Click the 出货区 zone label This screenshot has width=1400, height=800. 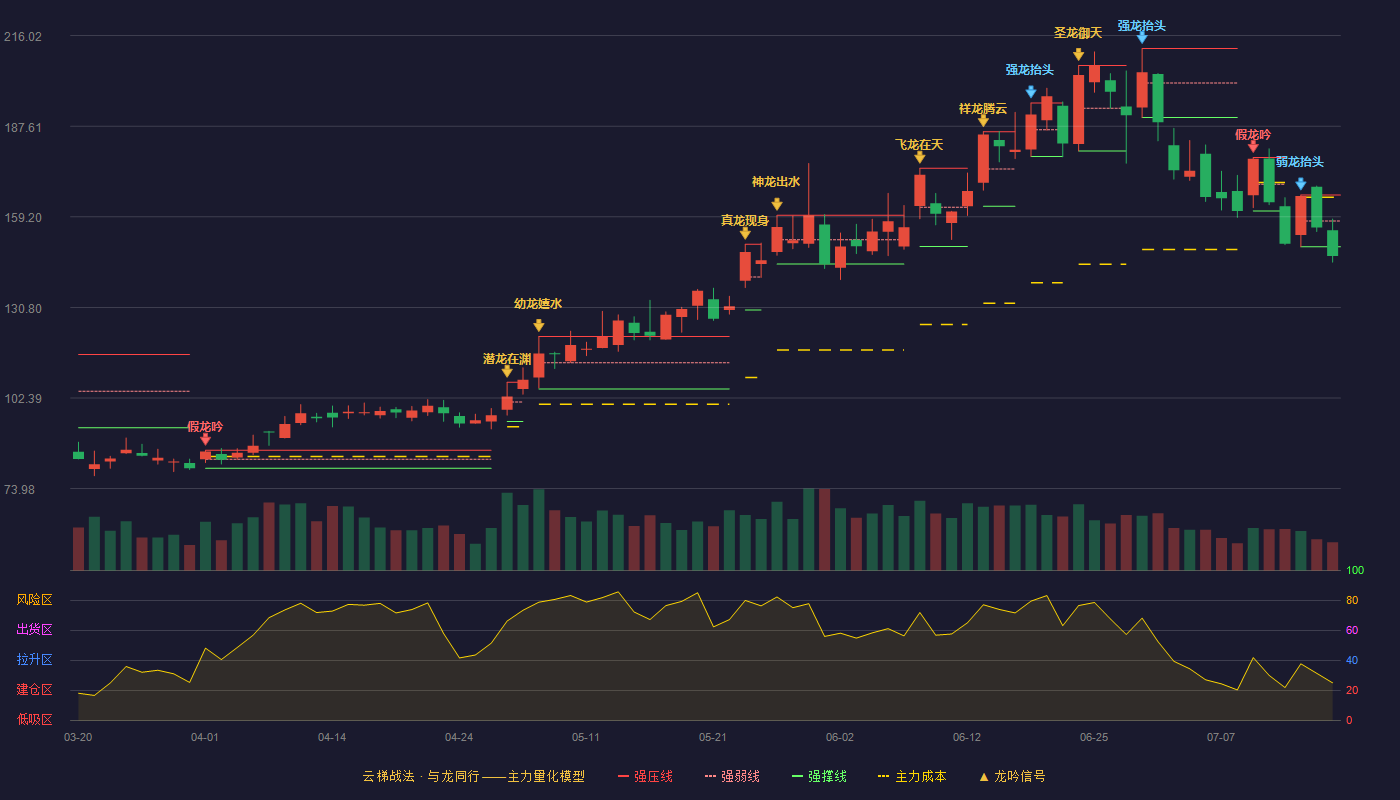pos(34,630)
